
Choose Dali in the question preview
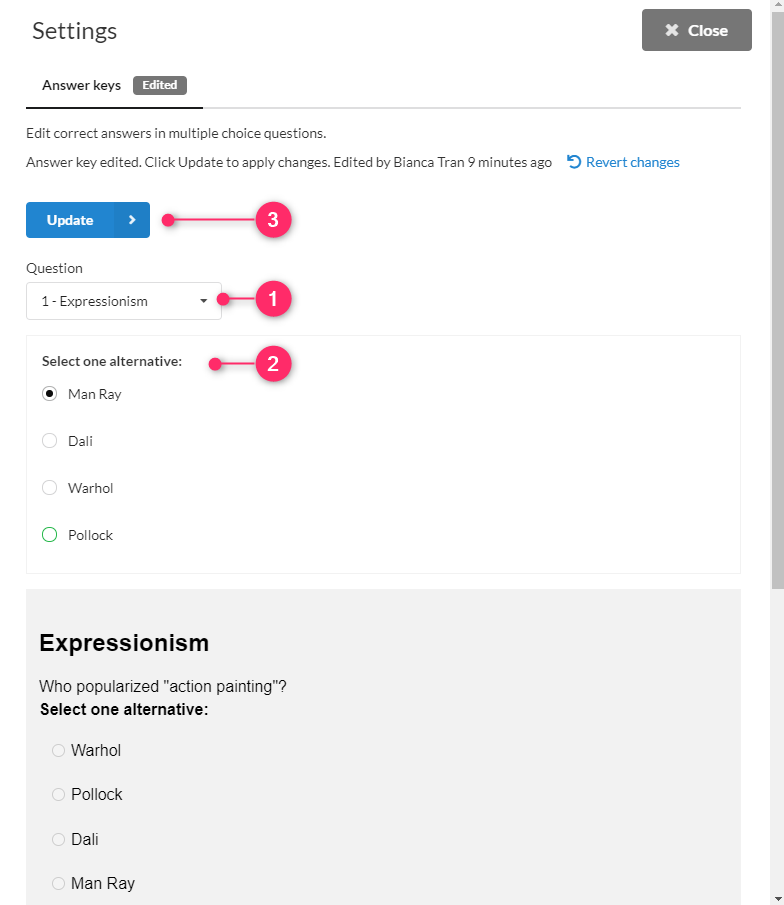[58, 840]
